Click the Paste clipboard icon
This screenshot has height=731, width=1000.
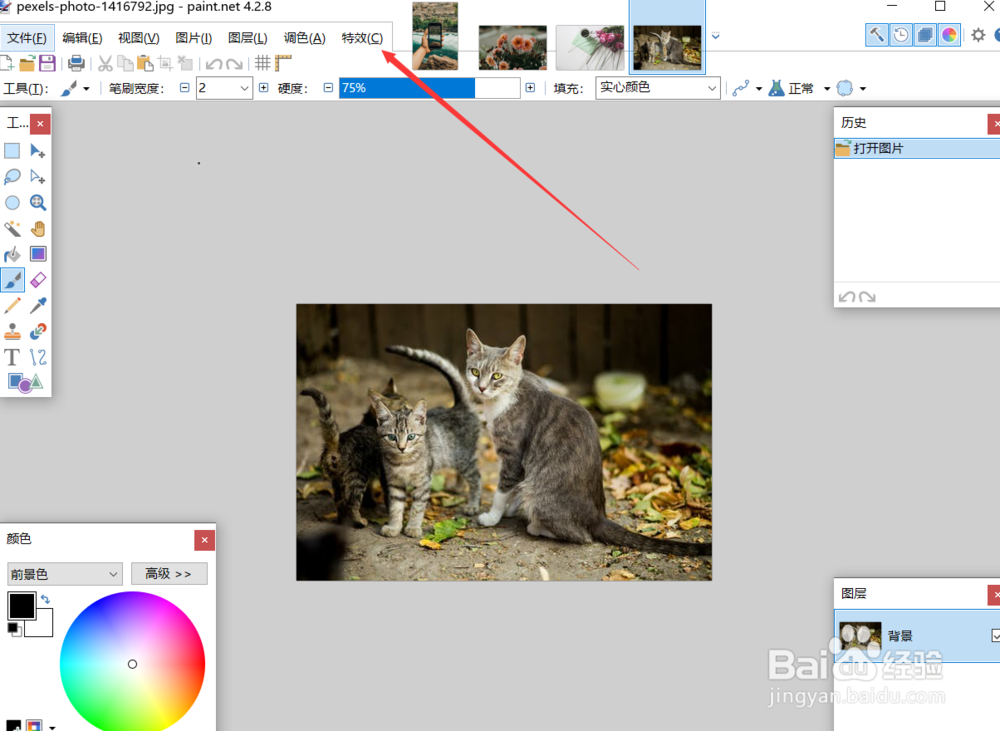pyautogui.click(x=145, y=63)
